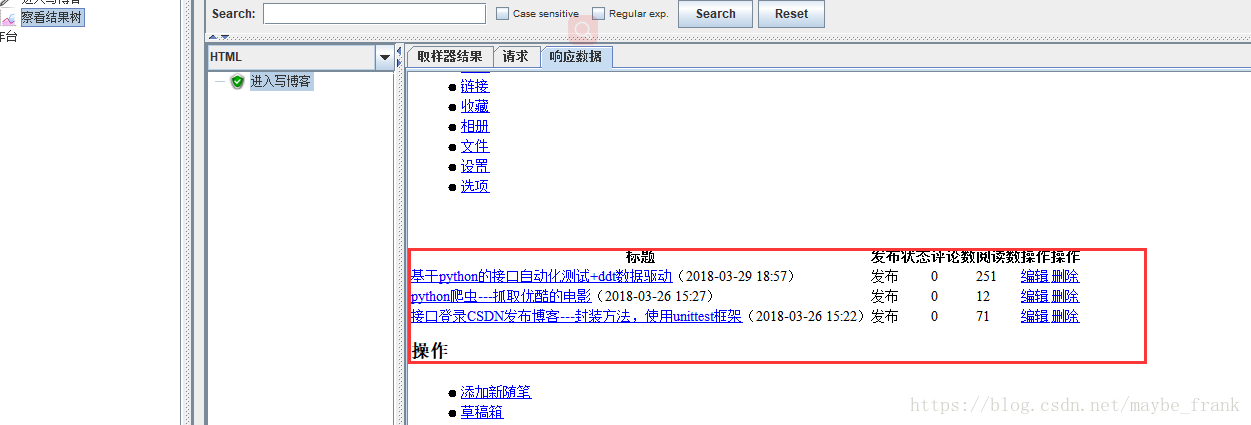The width and height of the screenshot is (1251, 425).
Task: Open the 链接 link
Action: (475, 87)
